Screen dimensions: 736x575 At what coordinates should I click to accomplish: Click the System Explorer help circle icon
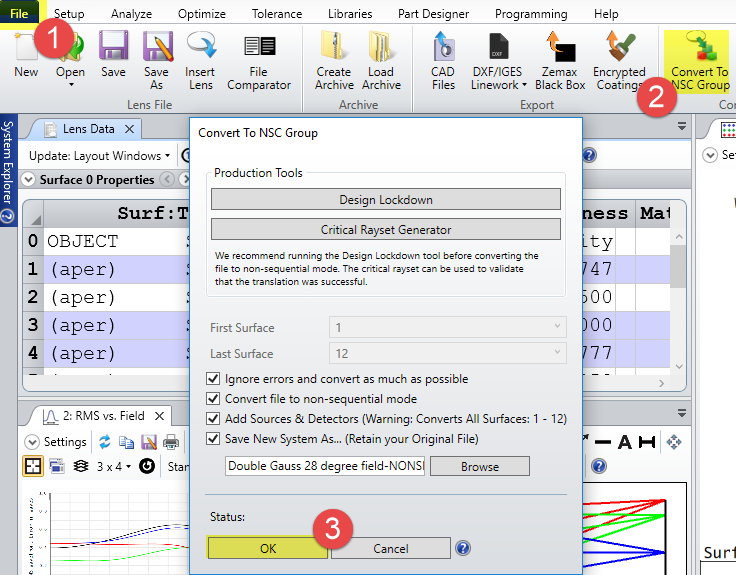[7, 216]
